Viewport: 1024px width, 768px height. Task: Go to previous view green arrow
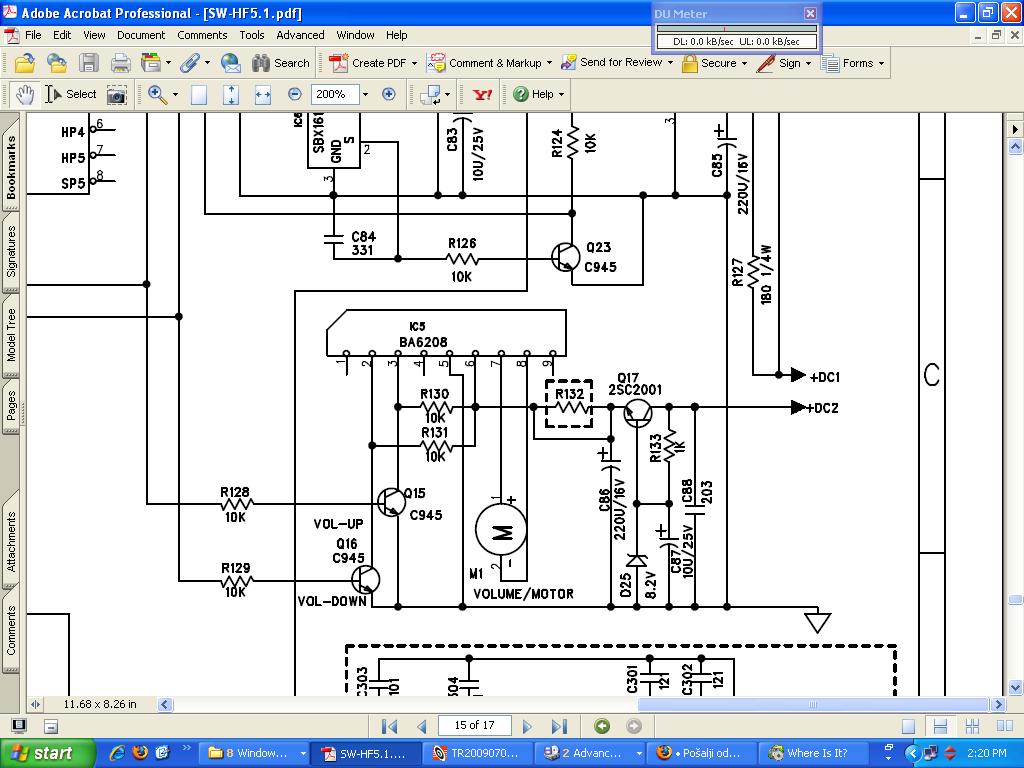pos(602,726)
